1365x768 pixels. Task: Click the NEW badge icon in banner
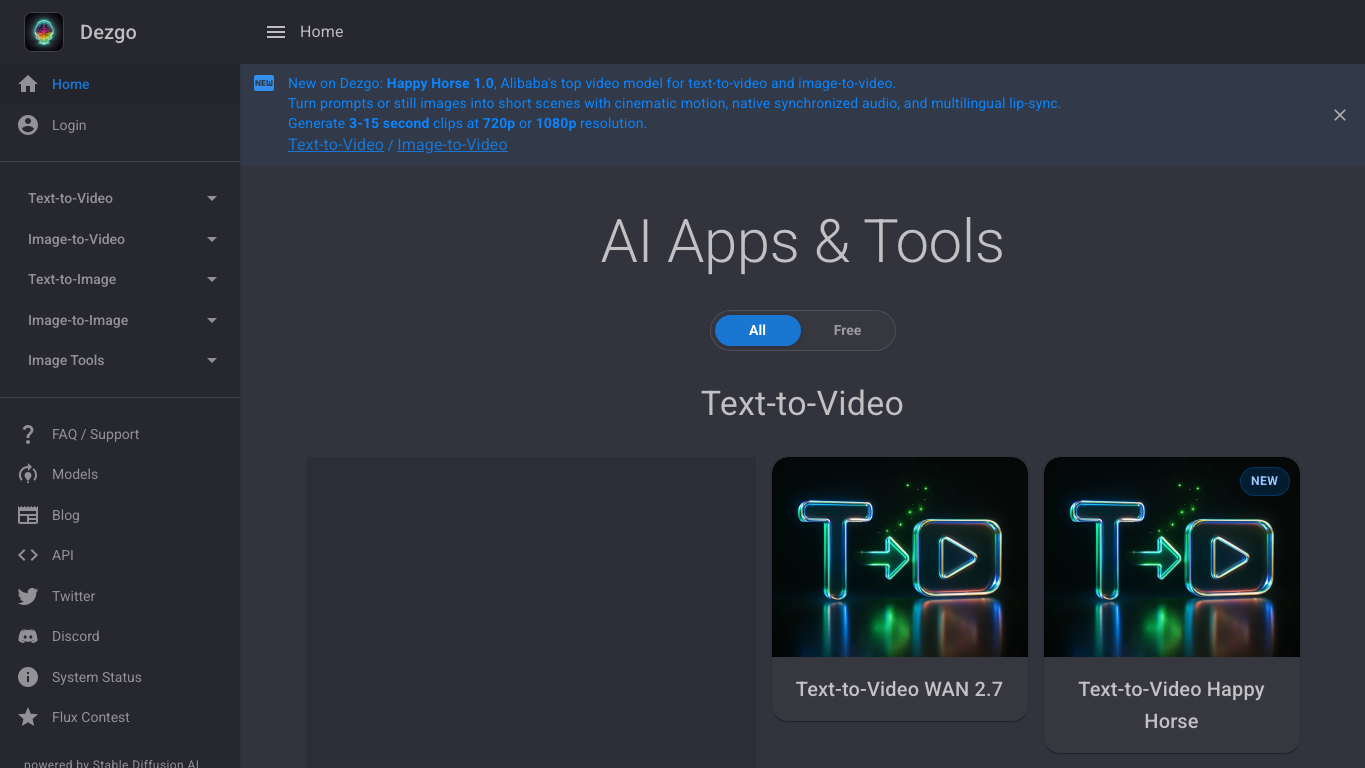click(x=264, y=83)
